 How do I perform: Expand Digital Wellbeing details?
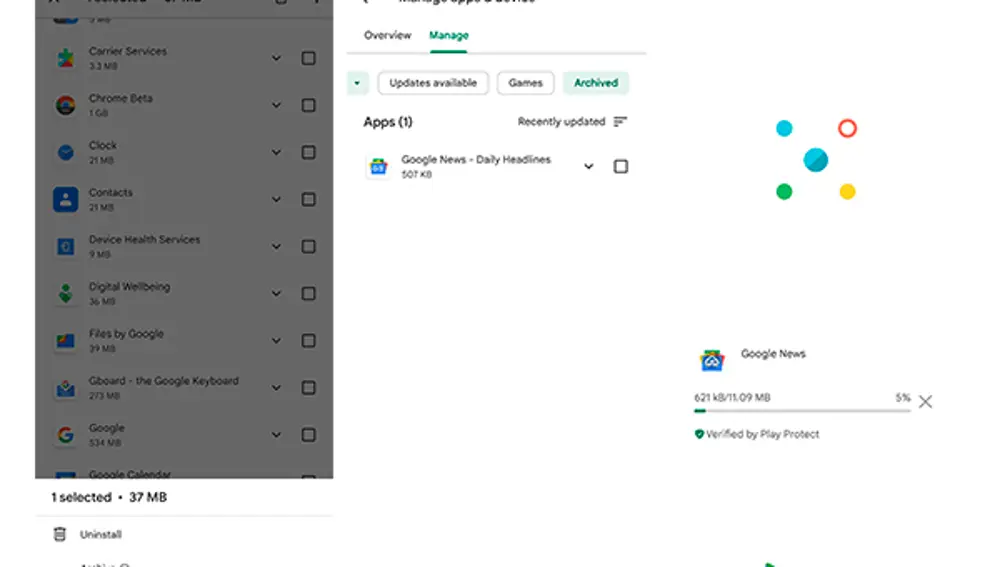pyautogui.click(x=276, y=293)
